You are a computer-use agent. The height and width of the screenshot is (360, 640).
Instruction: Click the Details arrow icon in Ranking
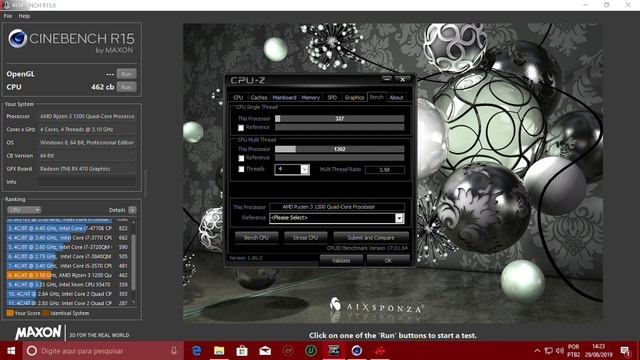(x=132, y=210)
